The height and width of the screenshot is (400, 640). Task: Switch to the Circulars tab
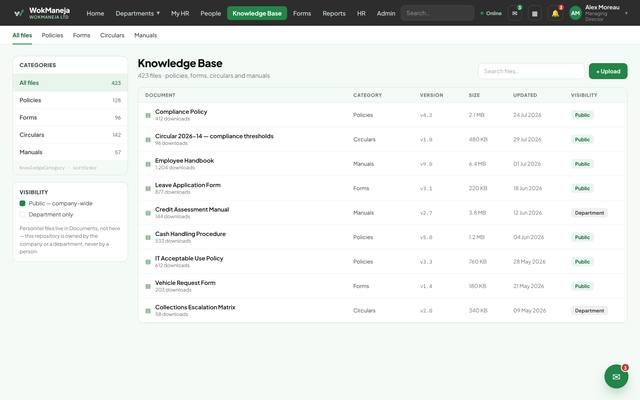(112, 36)
